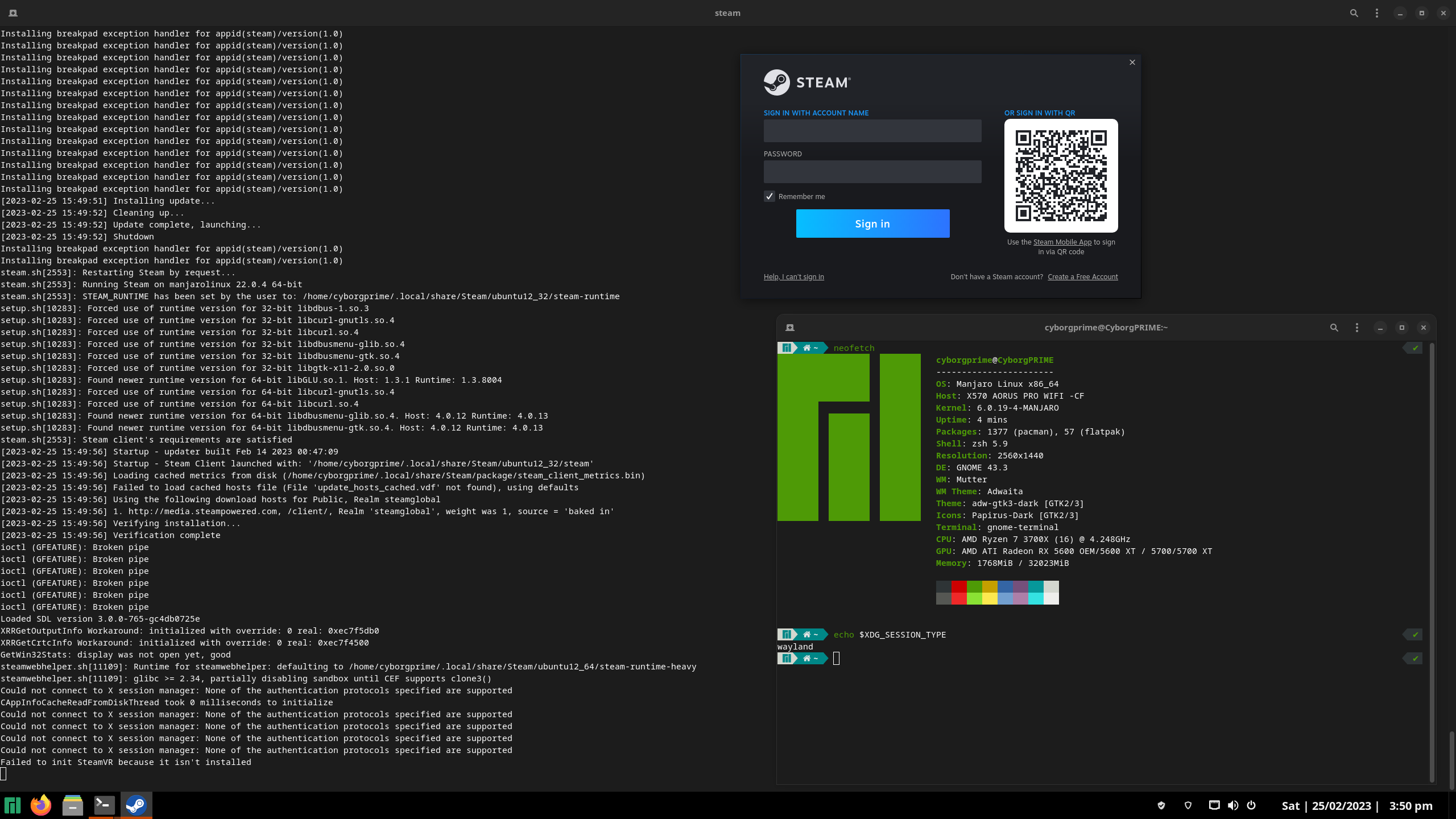Open Help, I can't sign in link
The image size is (1456, 819).
(x=794, y=277)
